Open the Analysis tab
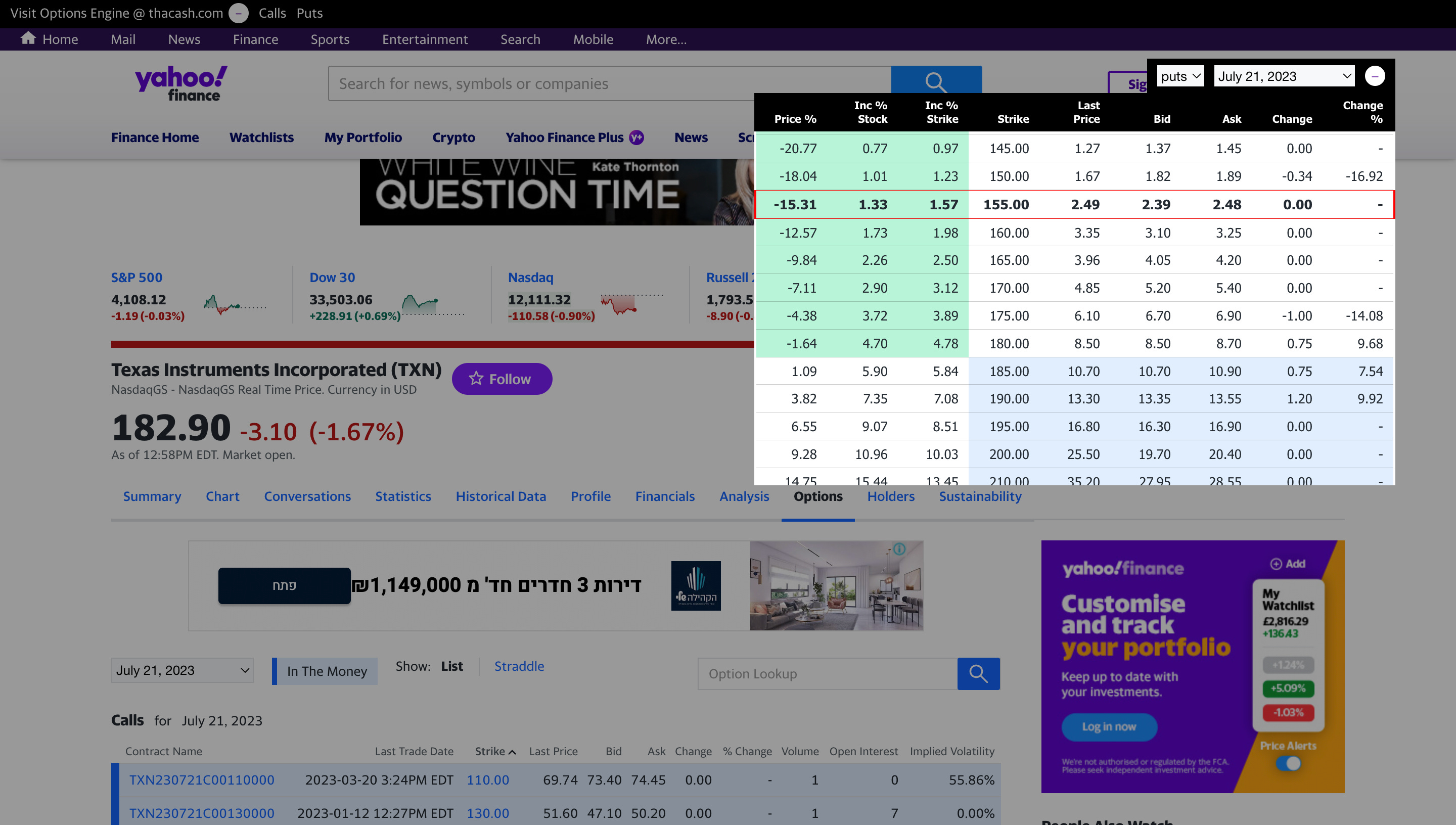1456x825 pixels. 744,496
